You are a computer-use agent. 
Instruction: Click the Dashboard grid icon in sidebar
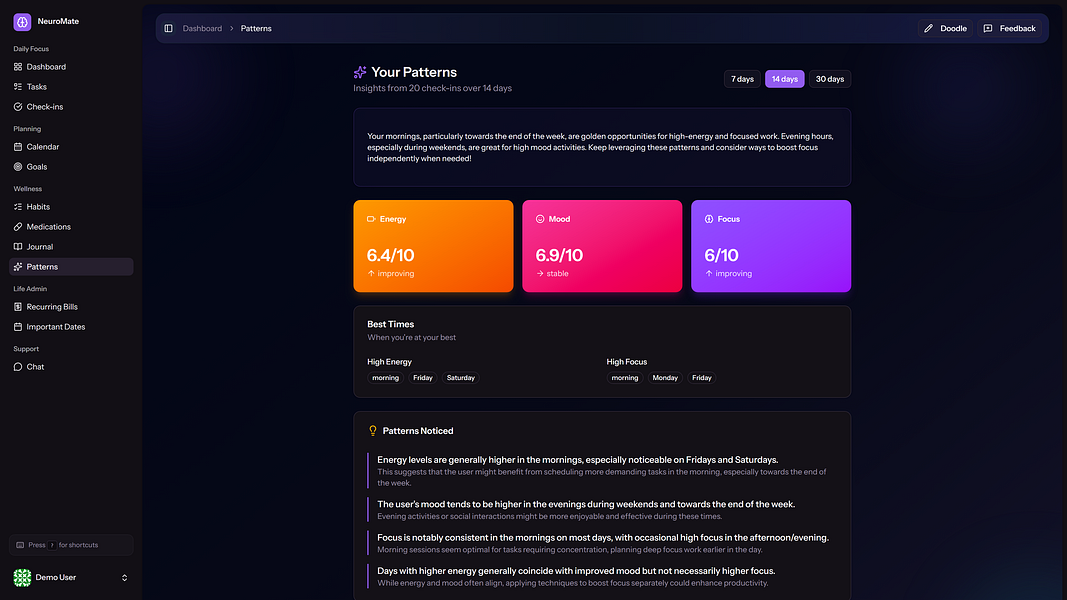pyautogui.click(x=18, y=67)
